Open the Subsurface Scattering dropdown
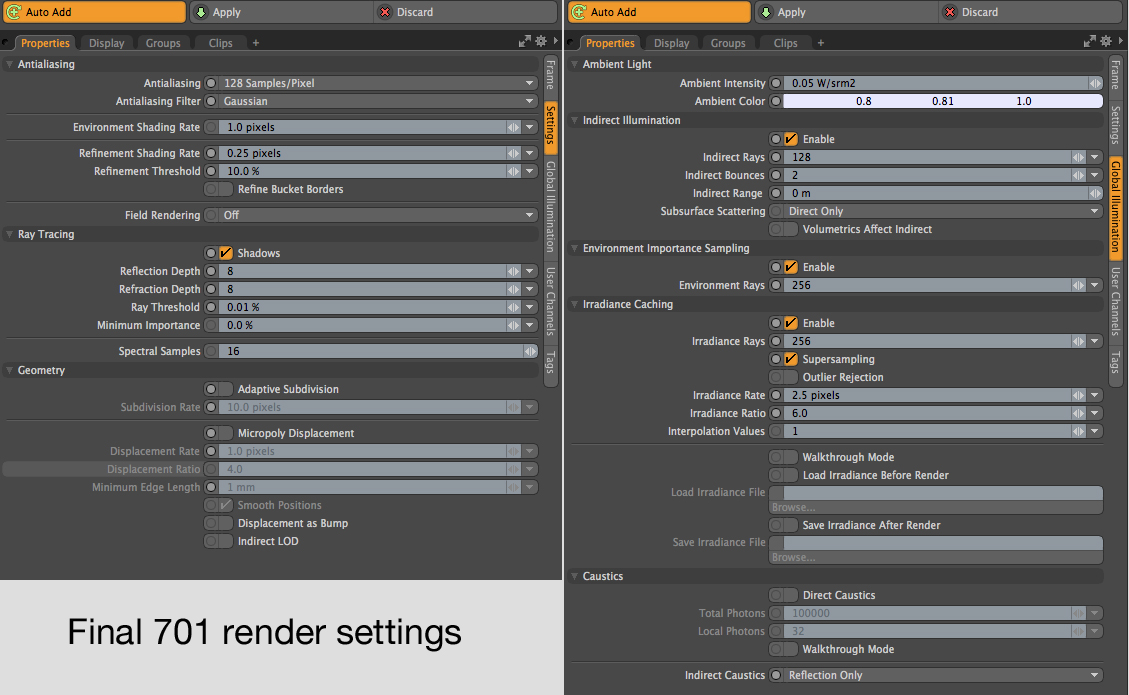1129x695 pixels. pos(942,211)
